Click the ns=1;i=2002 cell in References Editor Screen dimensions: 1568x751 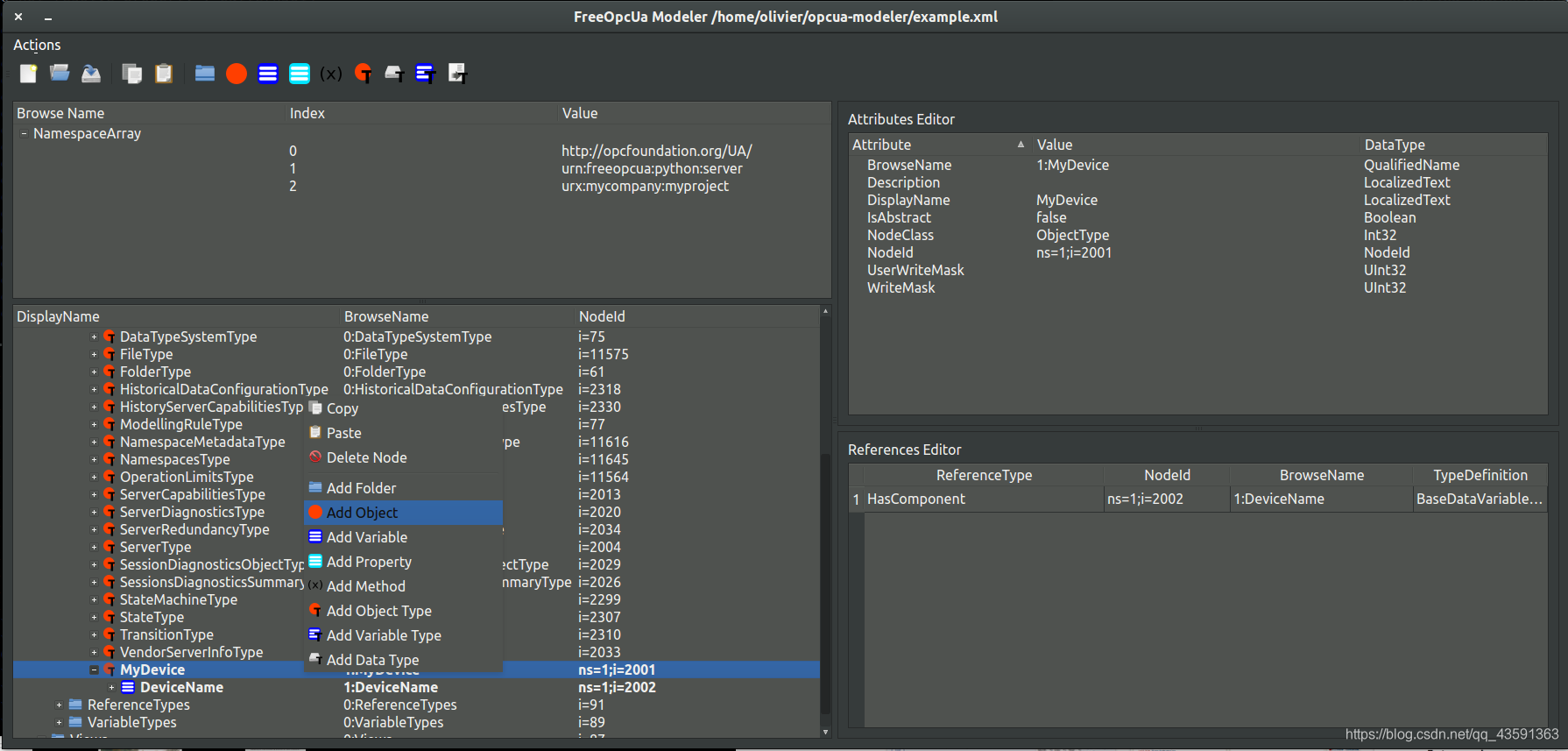pyautogui.click(x=1166, y=499)
